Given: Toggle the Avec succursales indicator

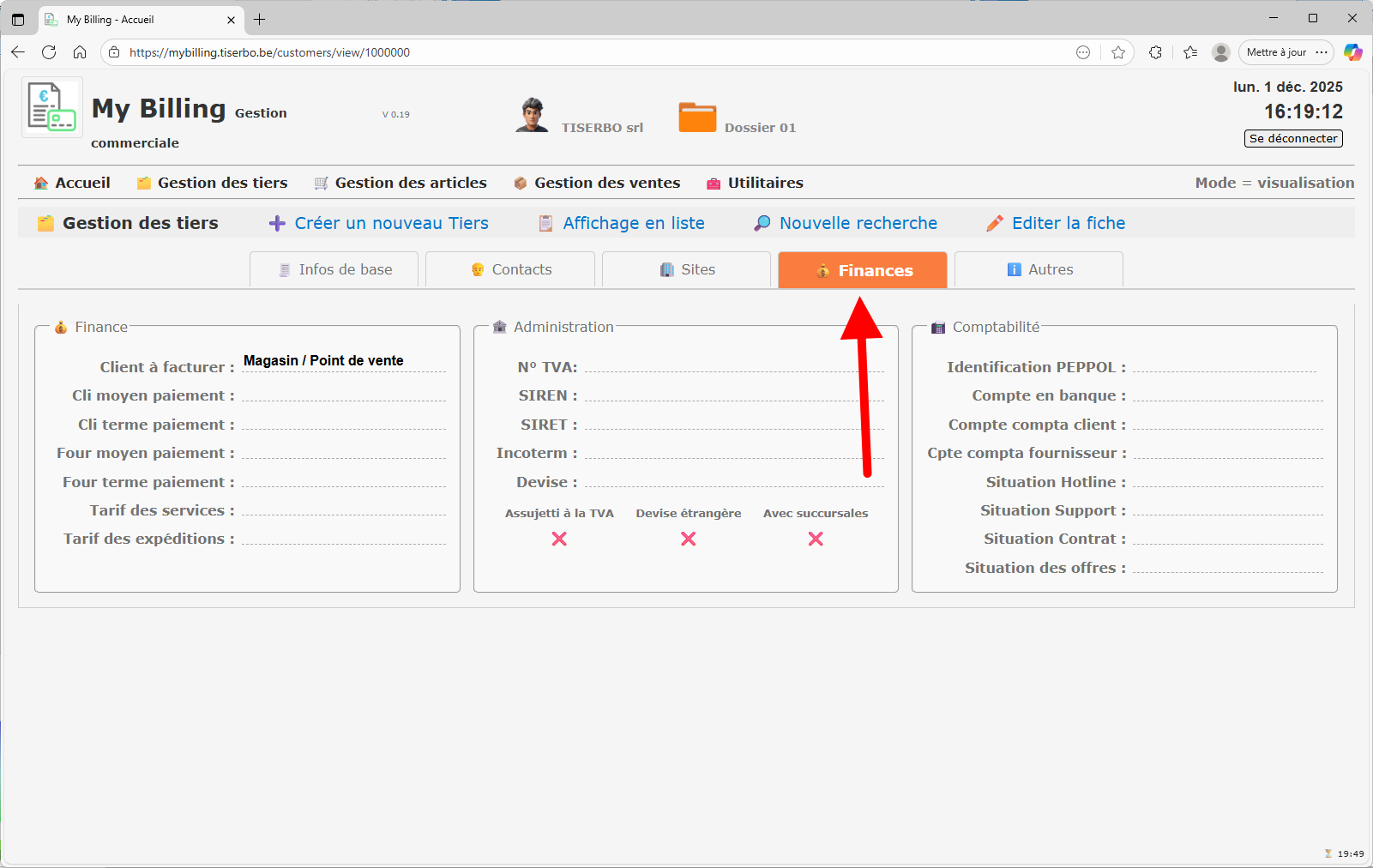Looking at the screenshot, I should click(815, 539).
